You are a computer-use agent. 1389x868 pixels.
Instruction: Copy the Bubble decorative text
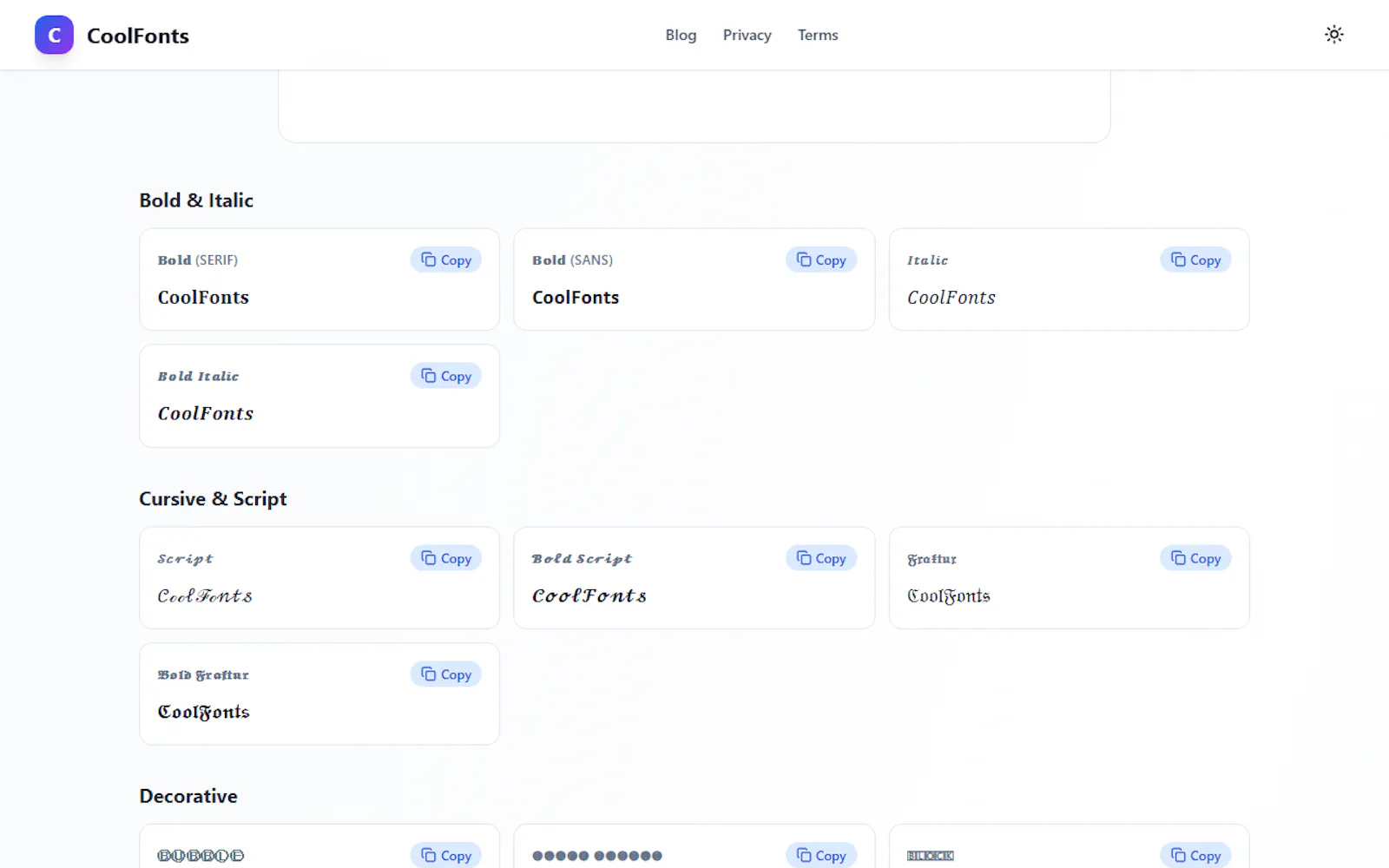[x=446, y=855]
